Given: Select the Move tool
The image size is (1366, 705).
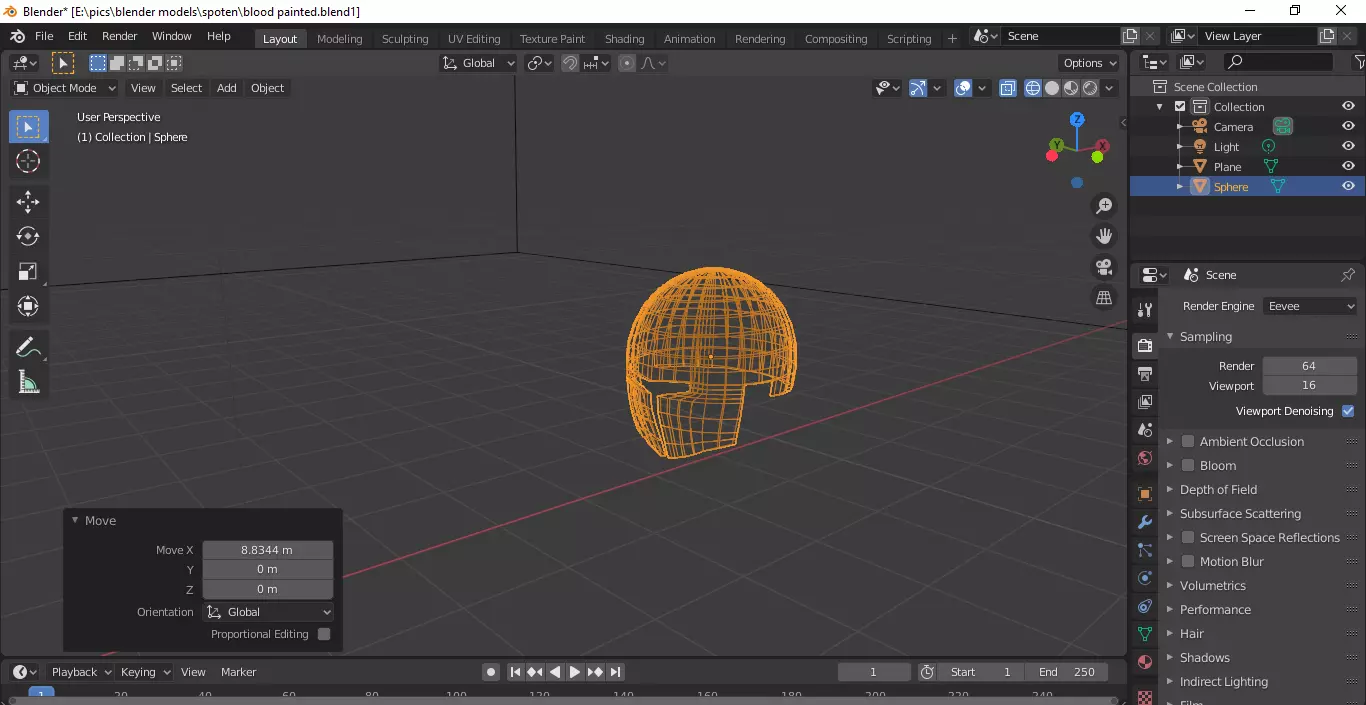Looking at the screenshot, I should coord(28,202).
